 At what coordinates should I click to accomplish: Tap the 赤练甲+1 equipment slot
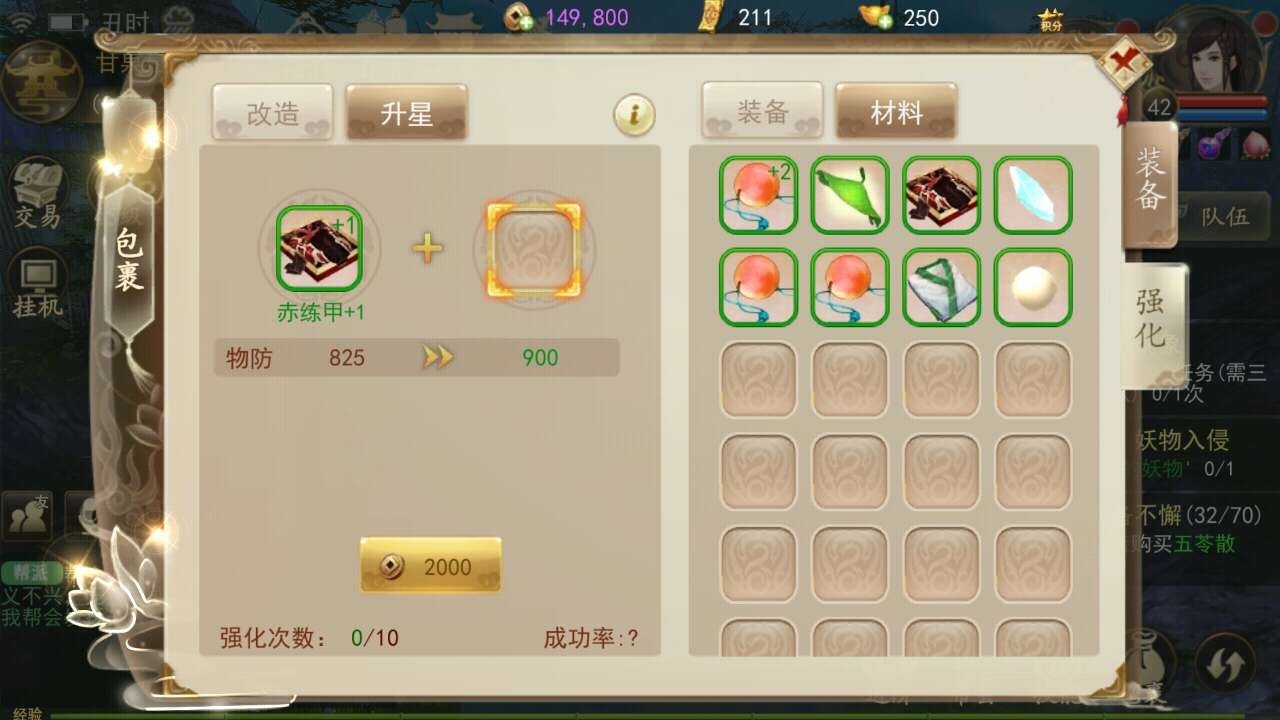[x=319, y=248]
